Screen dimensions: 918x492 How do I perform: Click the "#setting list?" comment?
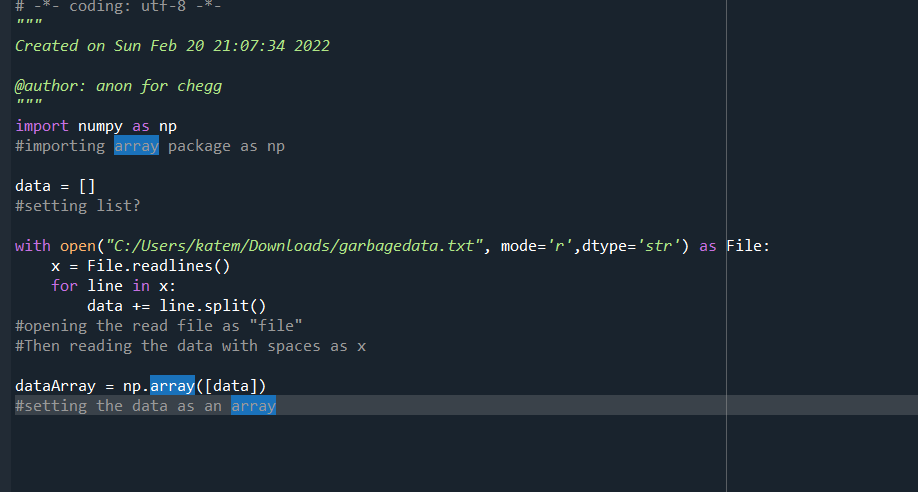click(78, 206)
